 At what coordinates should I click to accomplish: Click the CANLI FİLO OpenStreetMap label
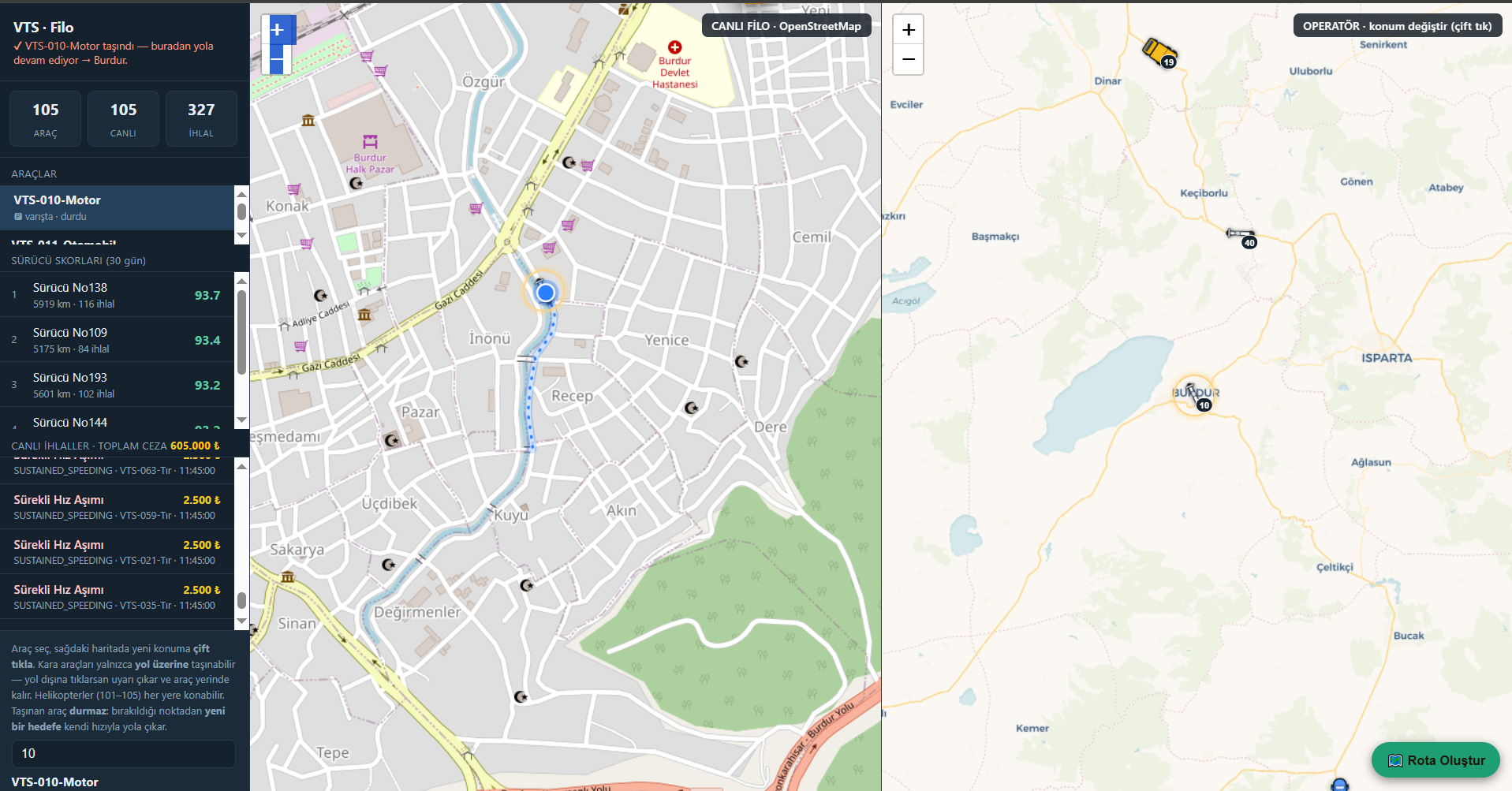786,26
